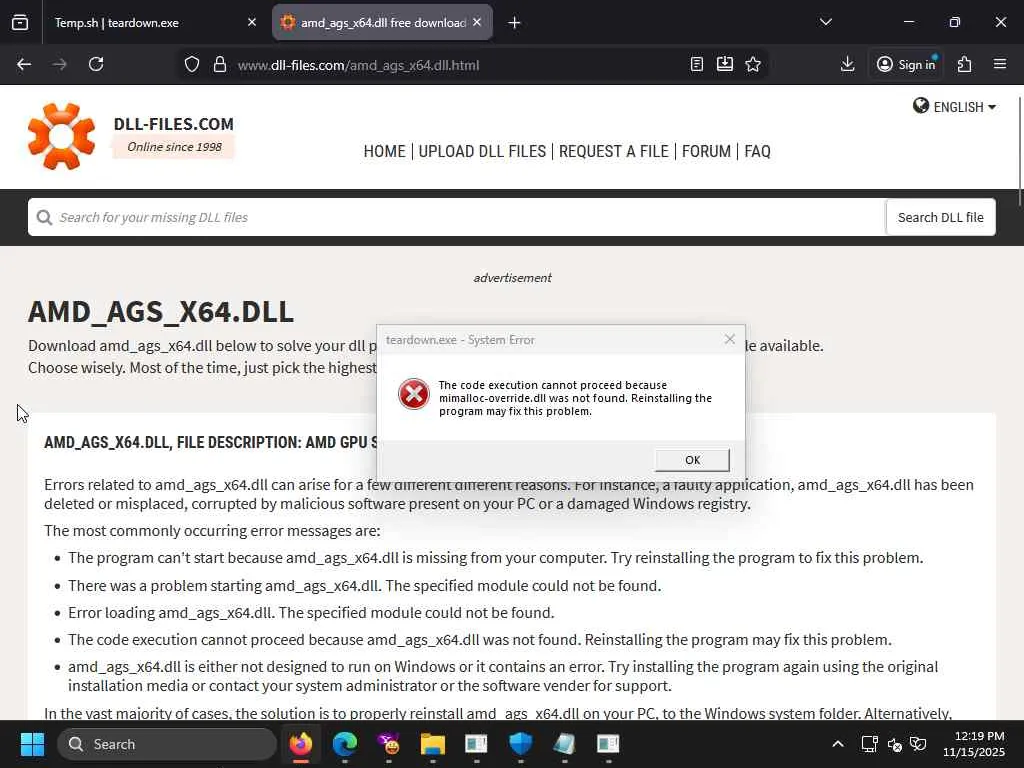Click the site security padlock icon
The height and width of the screenshot is (768, 1024).
pyautogui.click(x=220, y=65)
